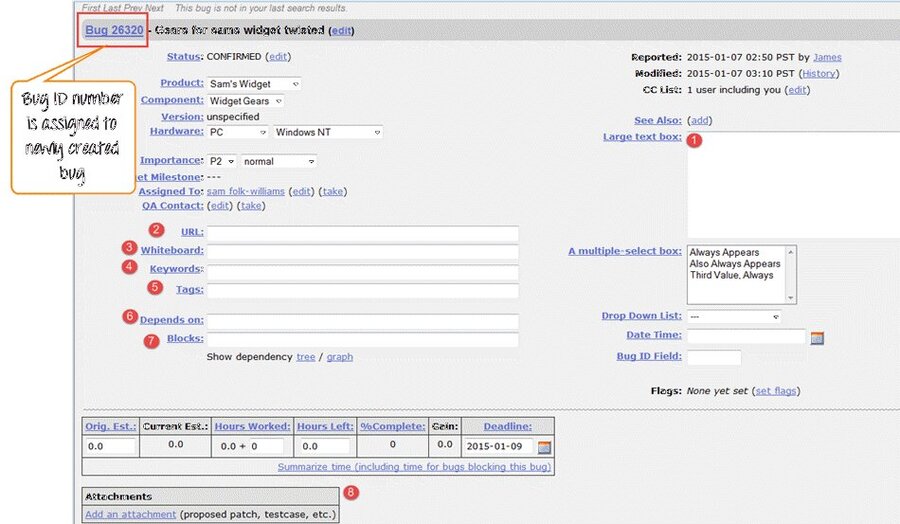Open the Product dropdown showing Sam's Widget
Screen dimensions: 900x524
point(254,84)
